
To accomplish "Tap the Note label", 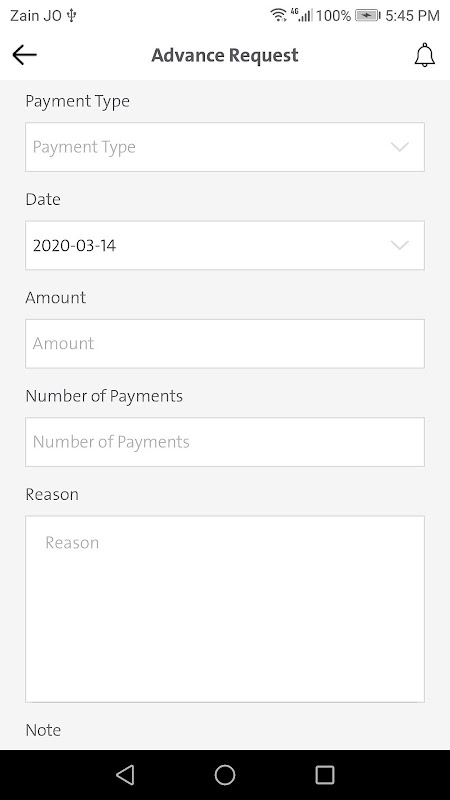I will click(x=43, y=730).
